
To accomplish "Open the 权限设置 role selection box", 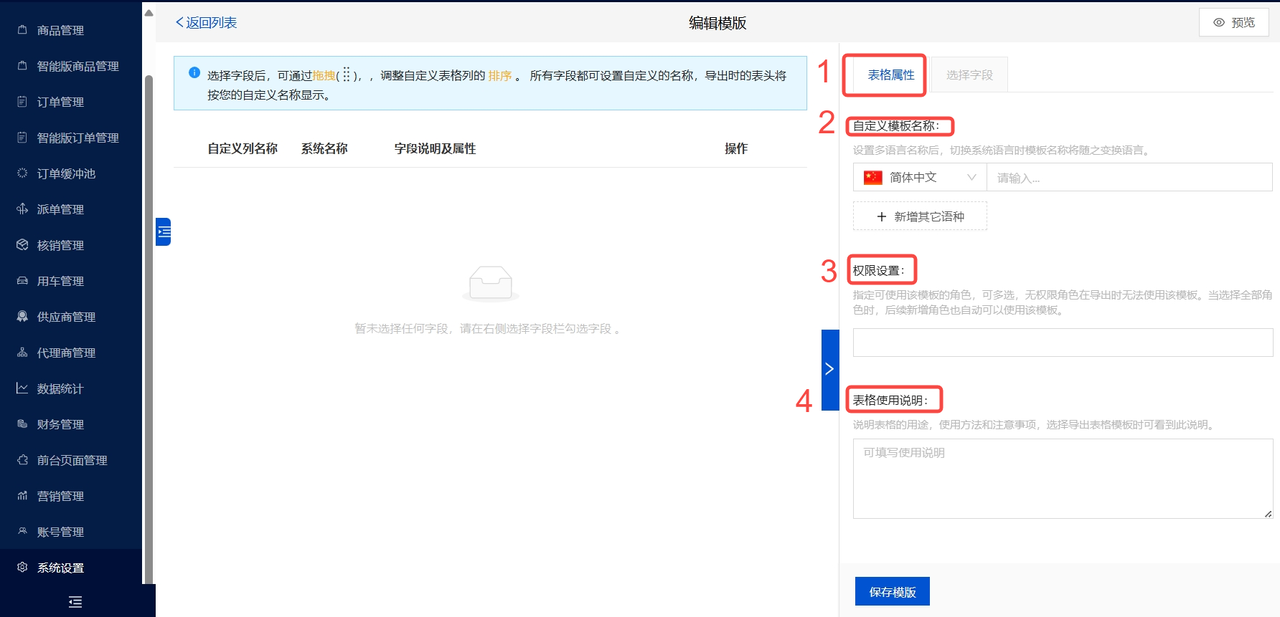I will [1062, 342].
